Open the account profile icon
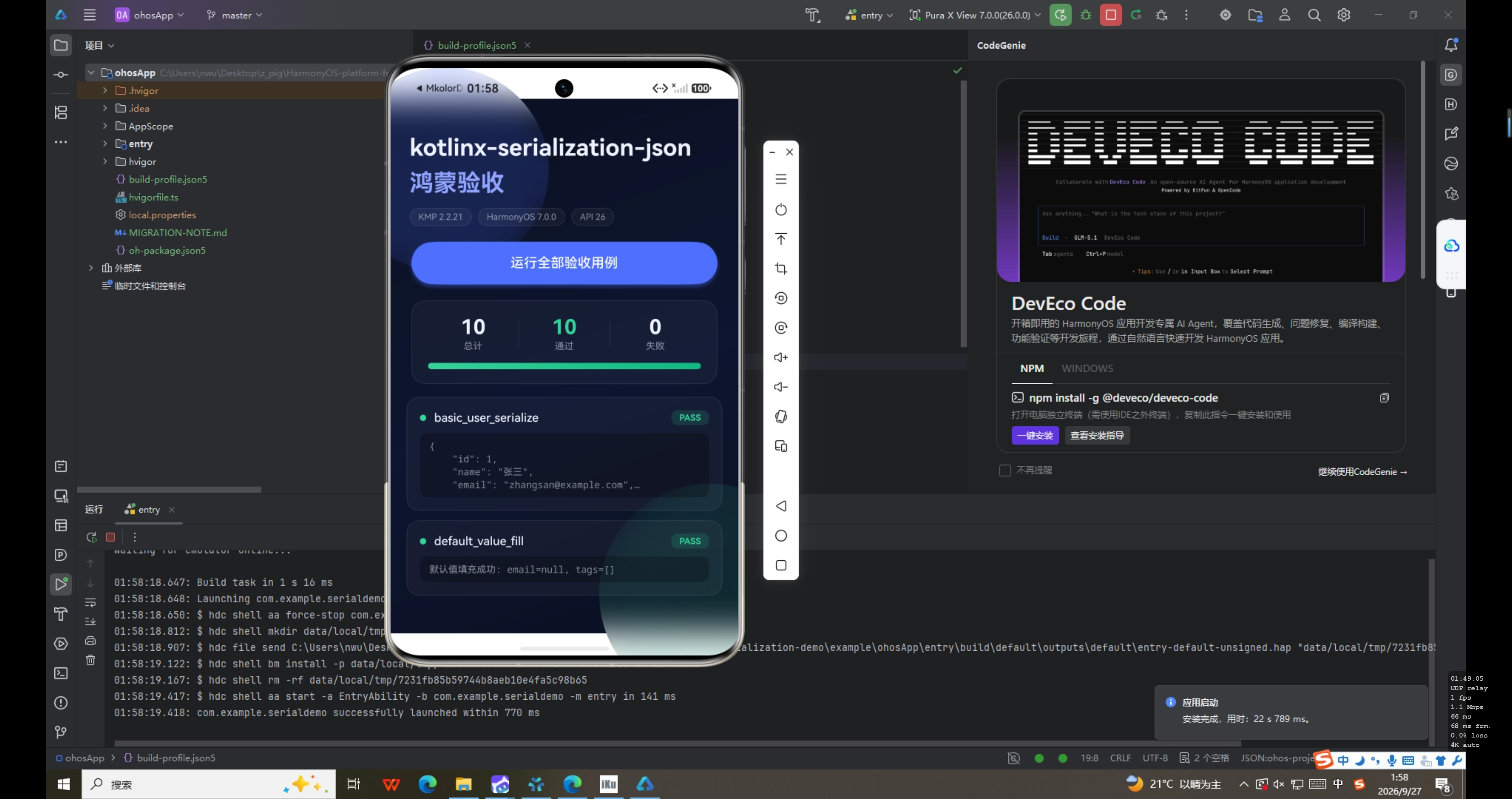The image size is (1512, 799). pos(1284,15)
